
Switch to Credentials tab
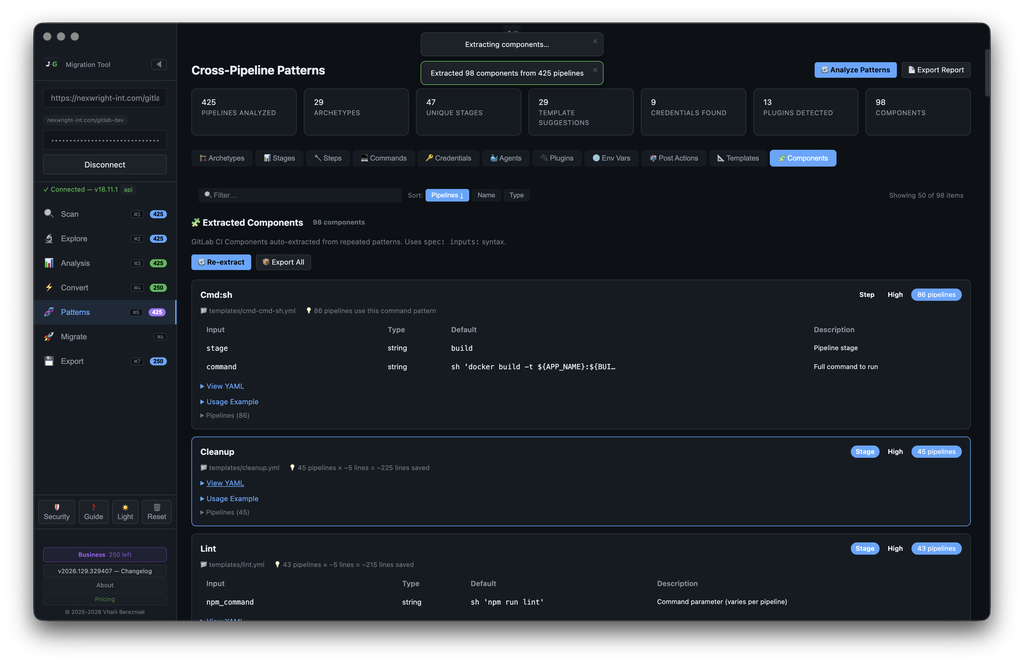[x=448, y=158]
